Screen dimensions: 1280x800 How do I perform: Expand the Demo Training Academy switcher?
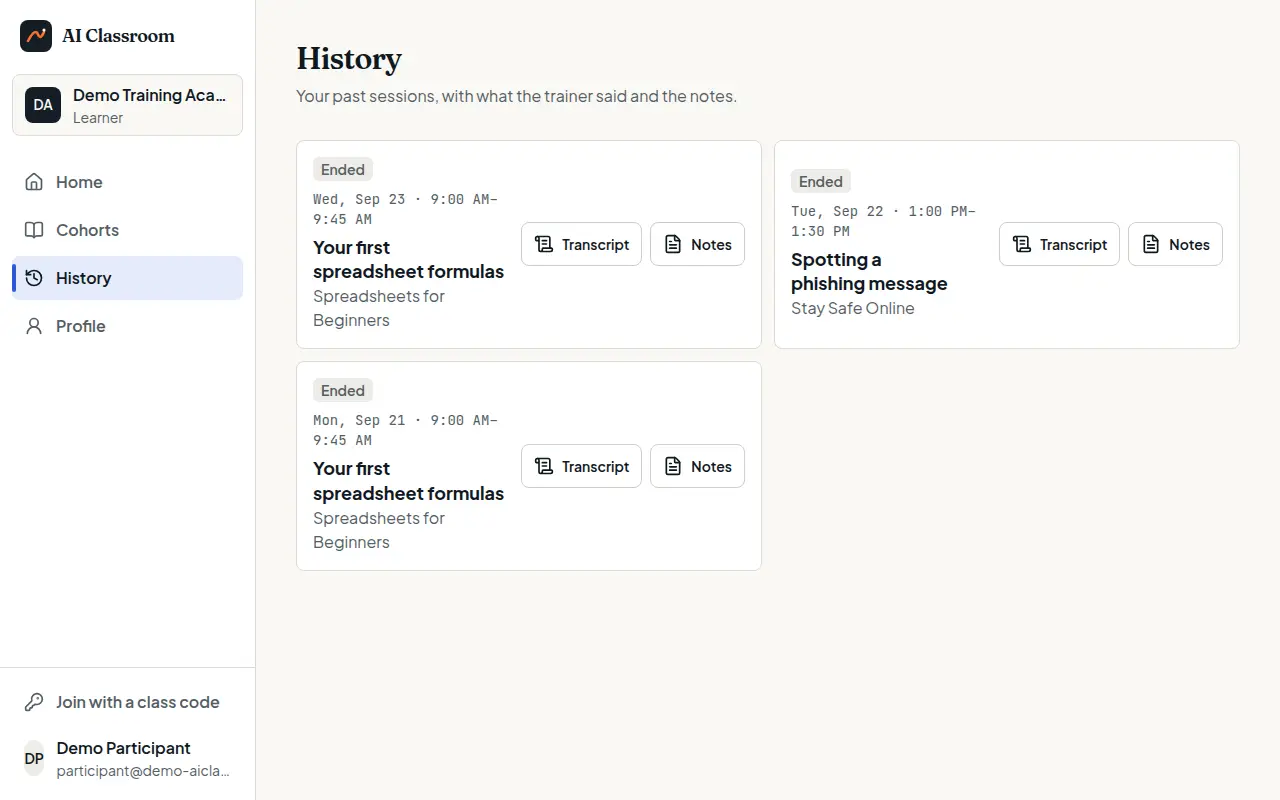point(127,105)
